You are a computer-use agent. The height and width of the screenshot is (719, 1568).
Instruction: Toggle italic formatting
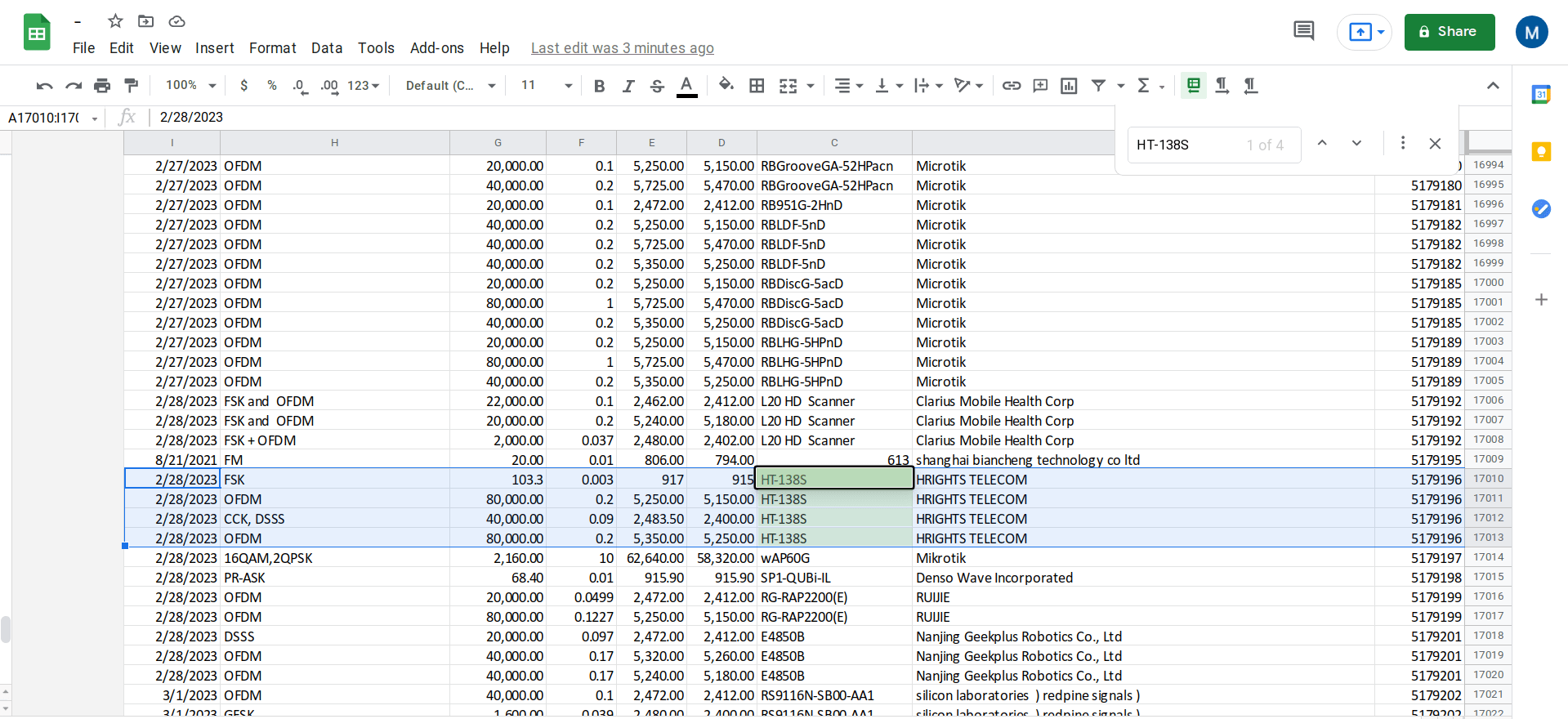[x=628, y=86]
